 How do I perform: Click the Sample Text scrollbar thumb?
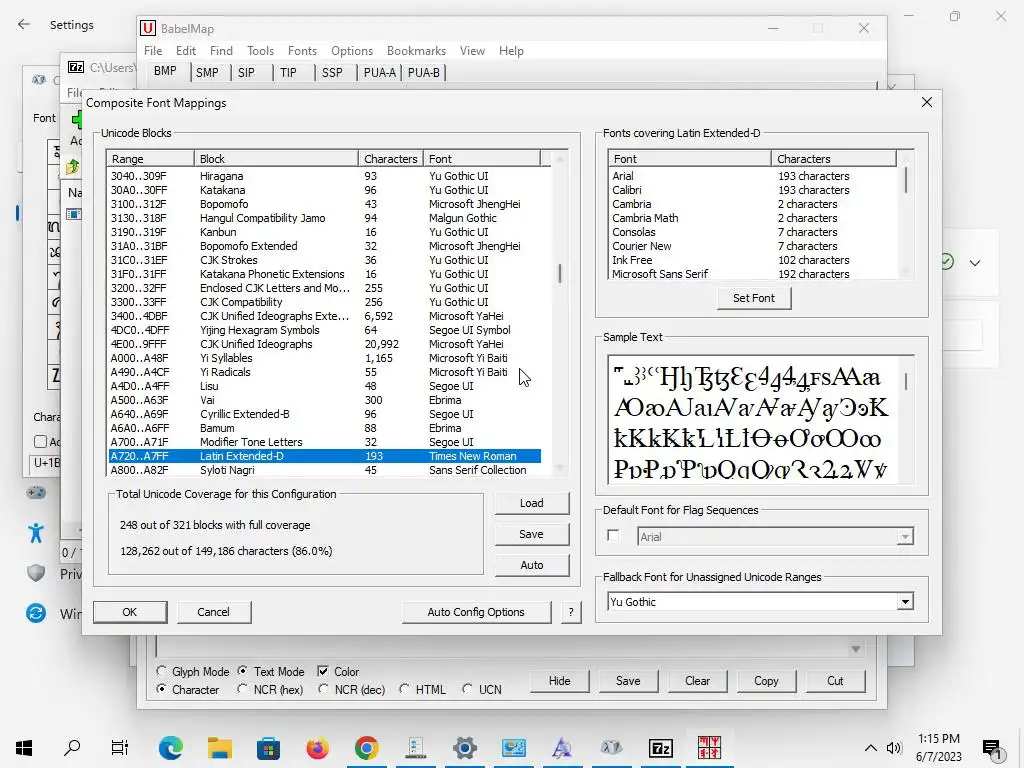(x=906, y=381)
